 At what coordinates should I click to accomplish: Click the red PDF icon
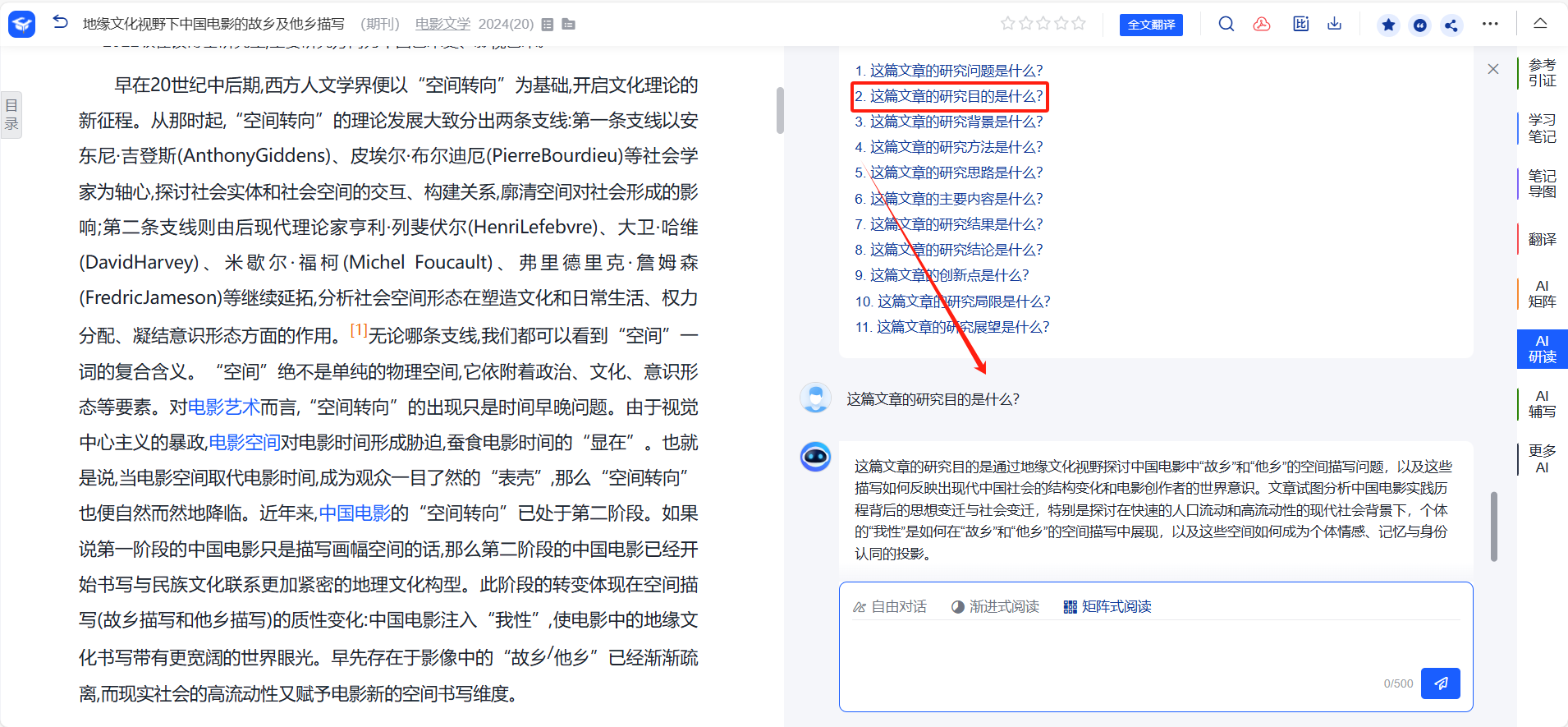1262,24
